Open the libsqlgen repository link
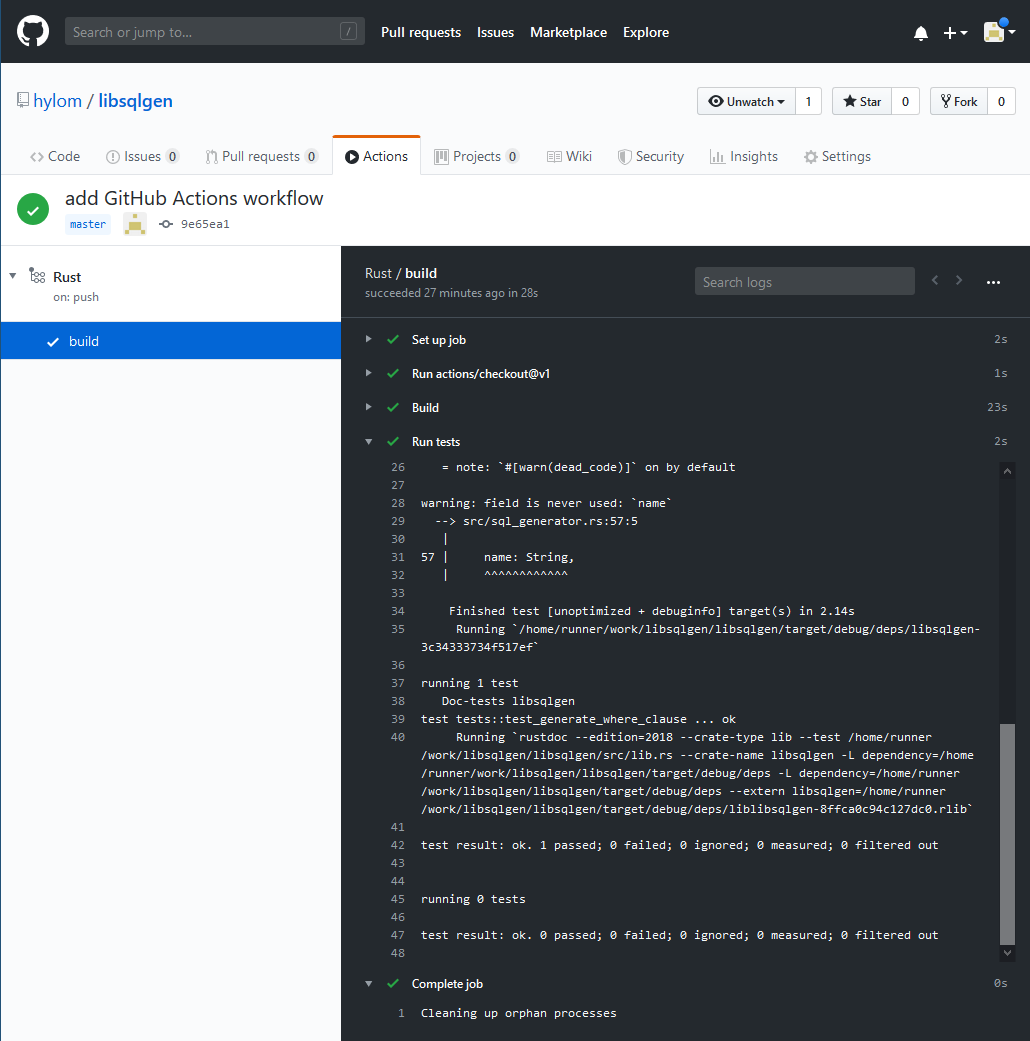Image resolution: width=1030 pixels, height=1041 pixels. pos(135,101)
